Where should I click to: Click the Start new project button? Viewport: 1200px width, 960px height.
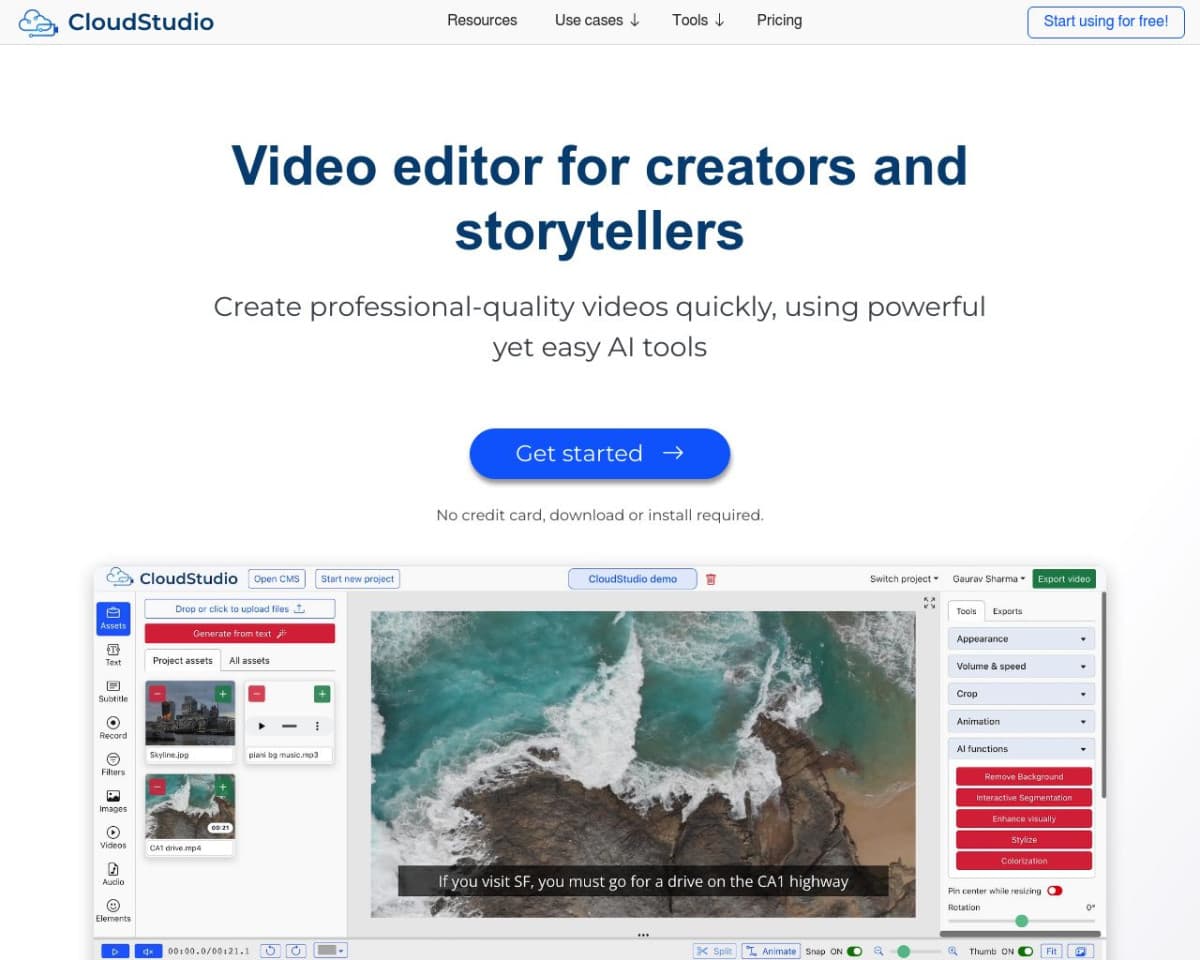pyautogui.click(x=358, y=579)
